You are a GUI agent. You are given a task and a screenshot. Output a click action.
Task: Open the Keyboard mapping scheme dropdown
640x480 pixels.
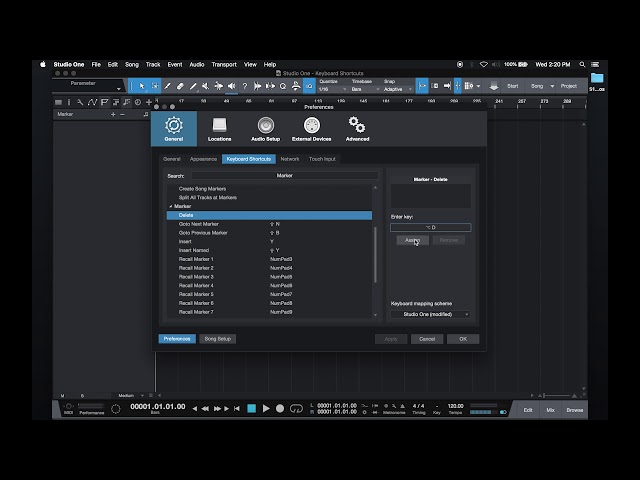pos(430,314)
